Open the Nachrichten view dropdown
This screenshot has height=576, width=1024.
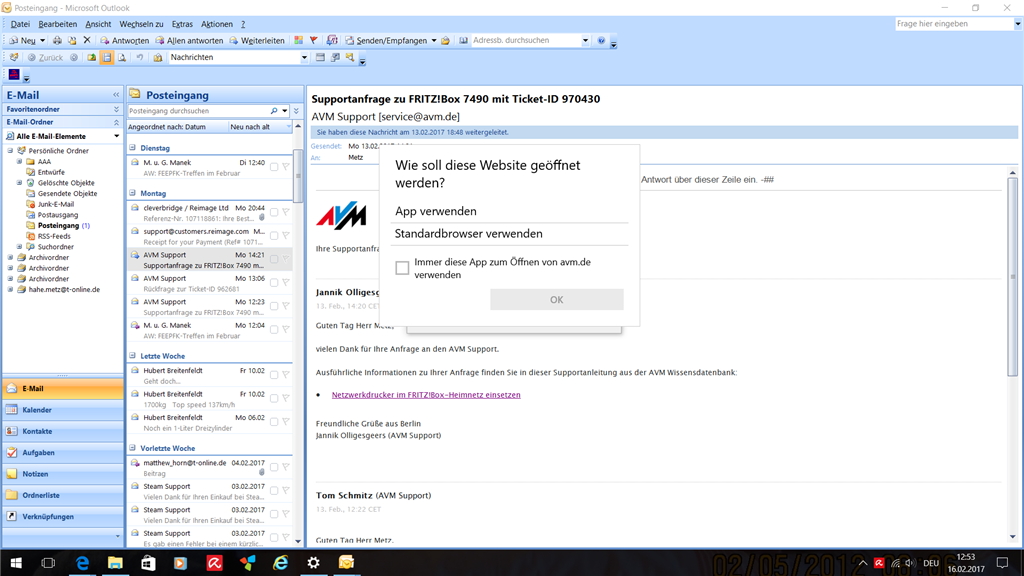(304, 57)
